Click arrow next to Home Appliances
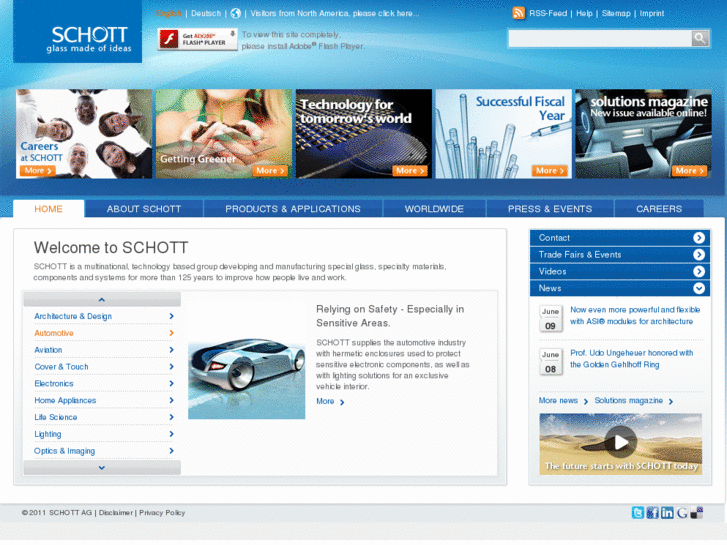 [171, 400]
